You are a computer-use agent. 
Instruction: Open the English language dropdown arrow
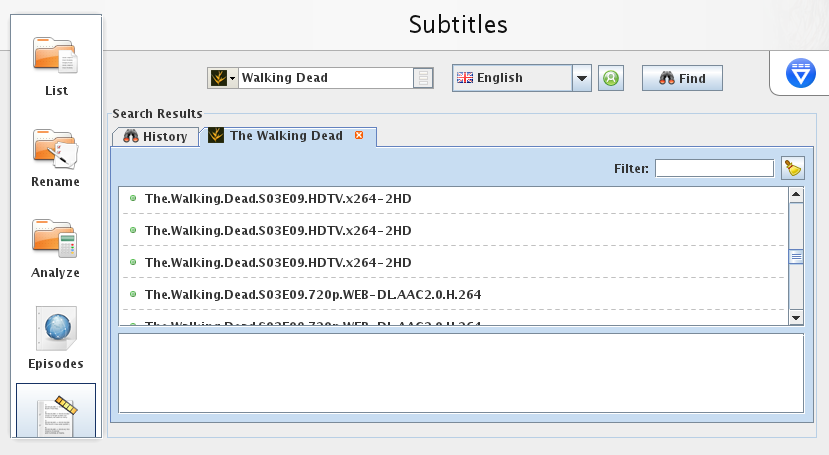tap(582, 78)
